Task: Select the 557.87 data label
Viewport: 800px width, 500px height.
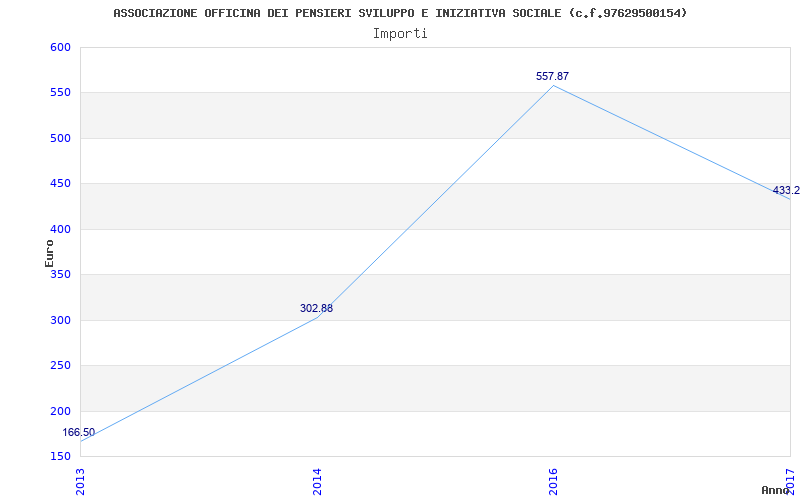Action: coord(552,77)
